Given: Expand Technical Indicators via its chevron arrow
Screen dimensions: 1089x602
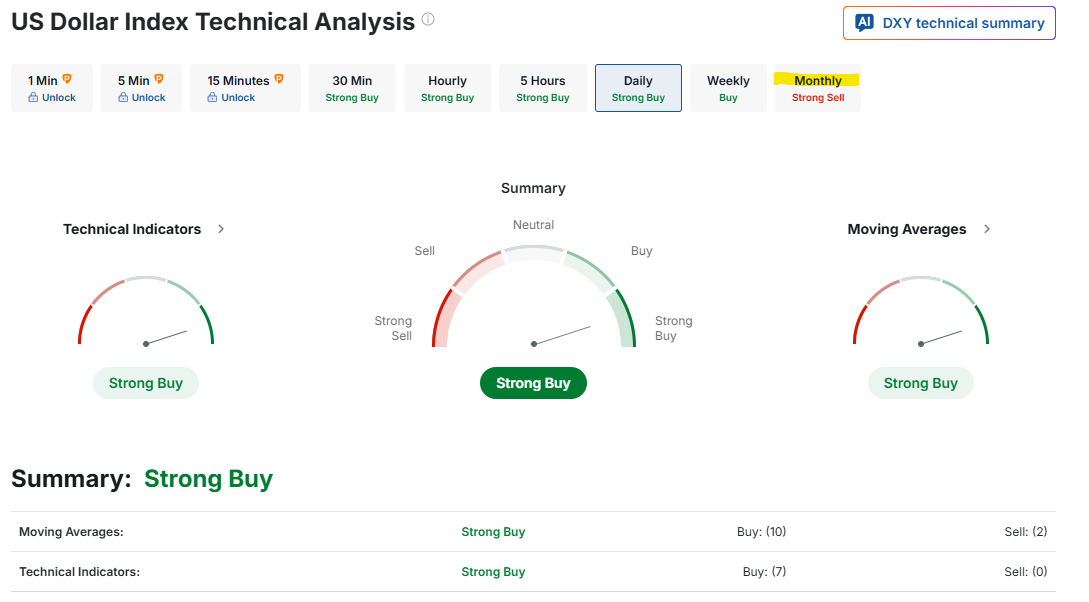Looking at the screenshot, I should click(221, 229).
